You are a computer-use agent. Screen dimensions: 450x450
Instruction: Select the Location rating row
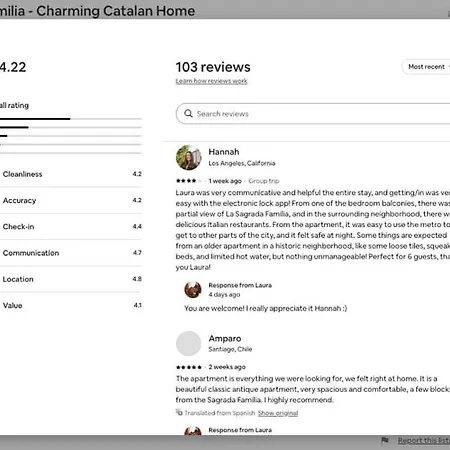tap(71, 279)
